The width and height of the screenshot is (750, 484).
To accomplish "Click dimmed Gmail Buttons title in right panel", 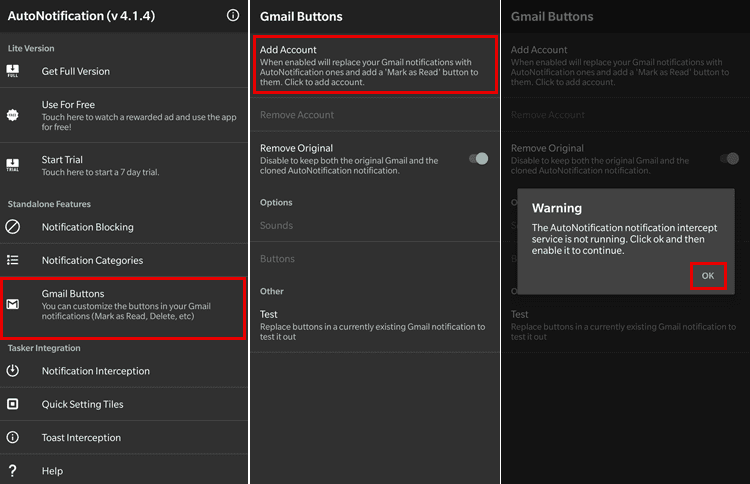I will (552, 16).
